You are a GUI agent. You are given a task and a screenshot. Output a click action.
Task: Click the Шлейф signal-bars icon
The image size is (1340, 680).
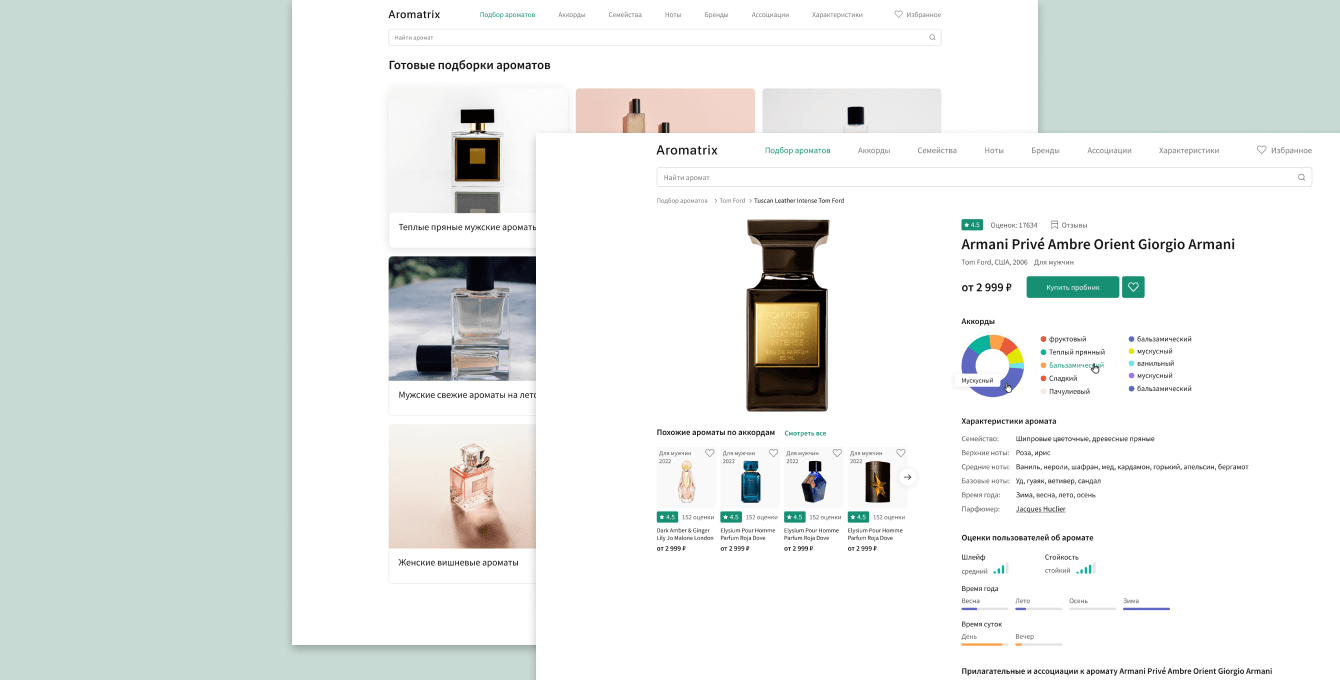pos(1000,568)
